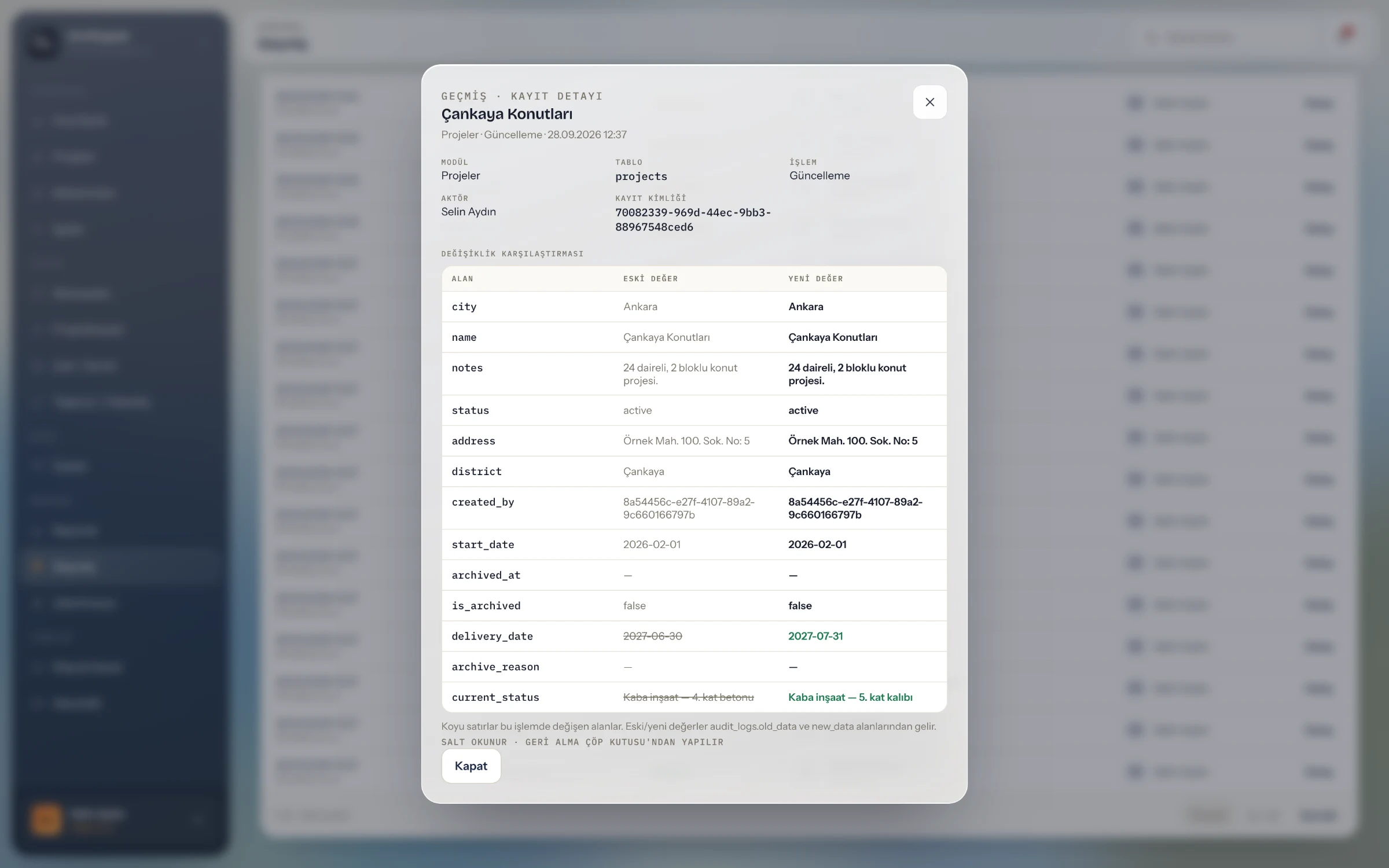1389x868 pixels.
Task: Click the green text Kaba inşaat — 5. kat kalıbı
Action: pyautogui.click(x=850, y=697)
